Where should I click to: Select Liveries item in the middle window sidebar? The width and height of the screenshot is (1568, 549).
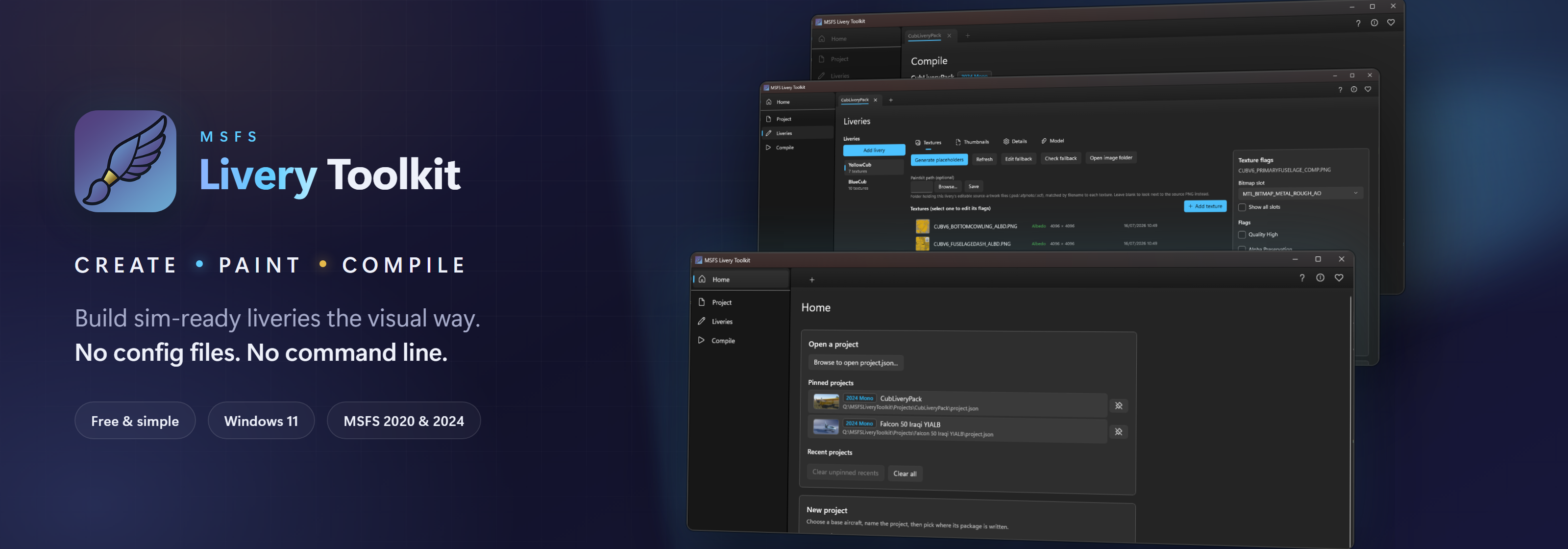797,133
